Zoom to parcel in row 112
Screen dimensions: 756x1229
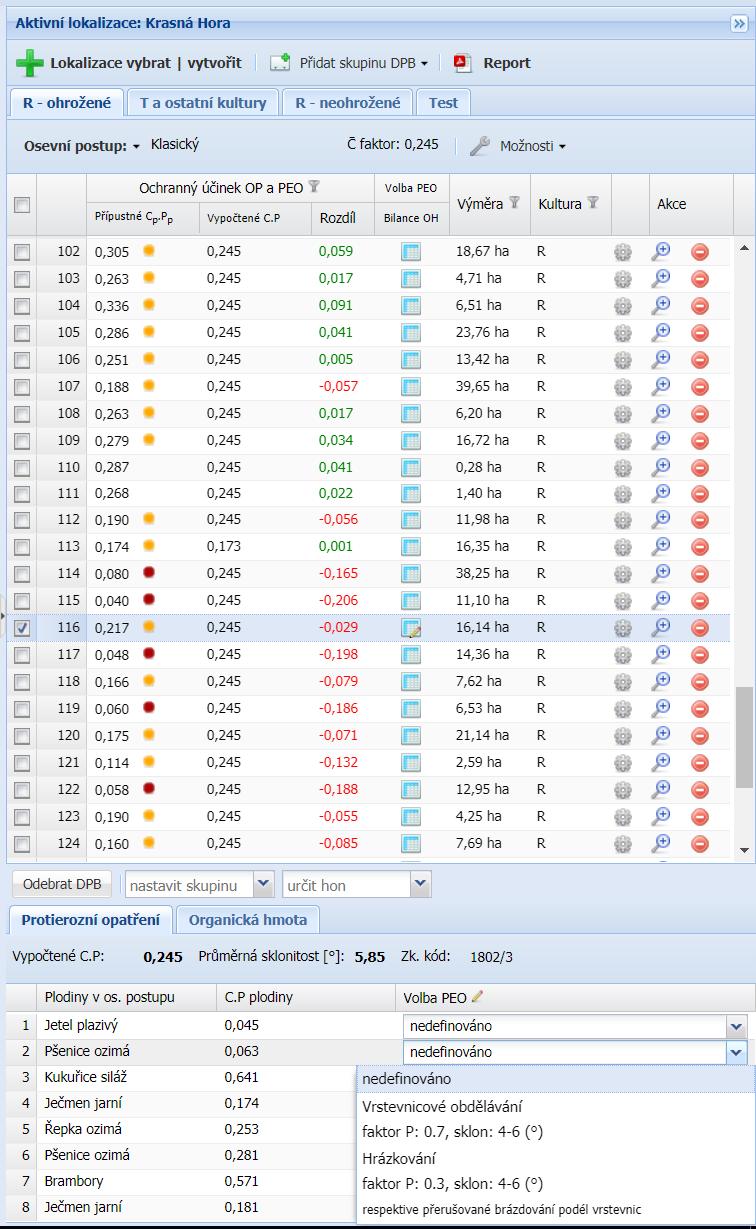[x=660, y=520]
